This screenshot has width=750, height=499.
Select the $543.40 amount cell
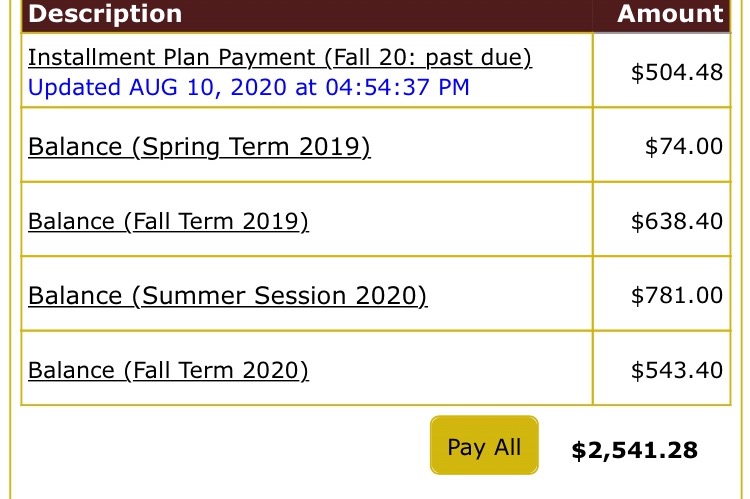(x=676, y=370)
